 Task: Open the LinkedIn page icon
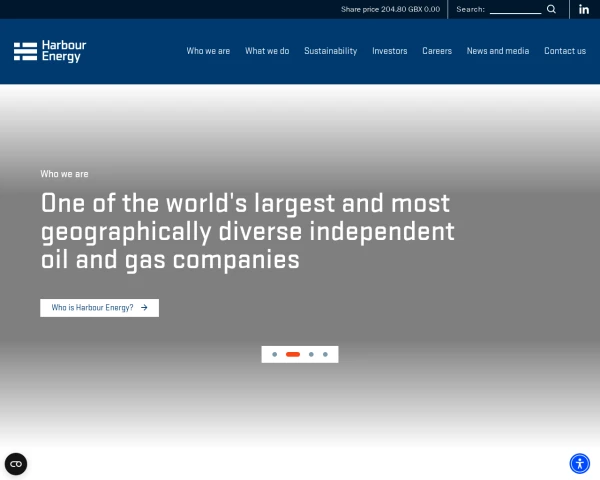point(584,9)
